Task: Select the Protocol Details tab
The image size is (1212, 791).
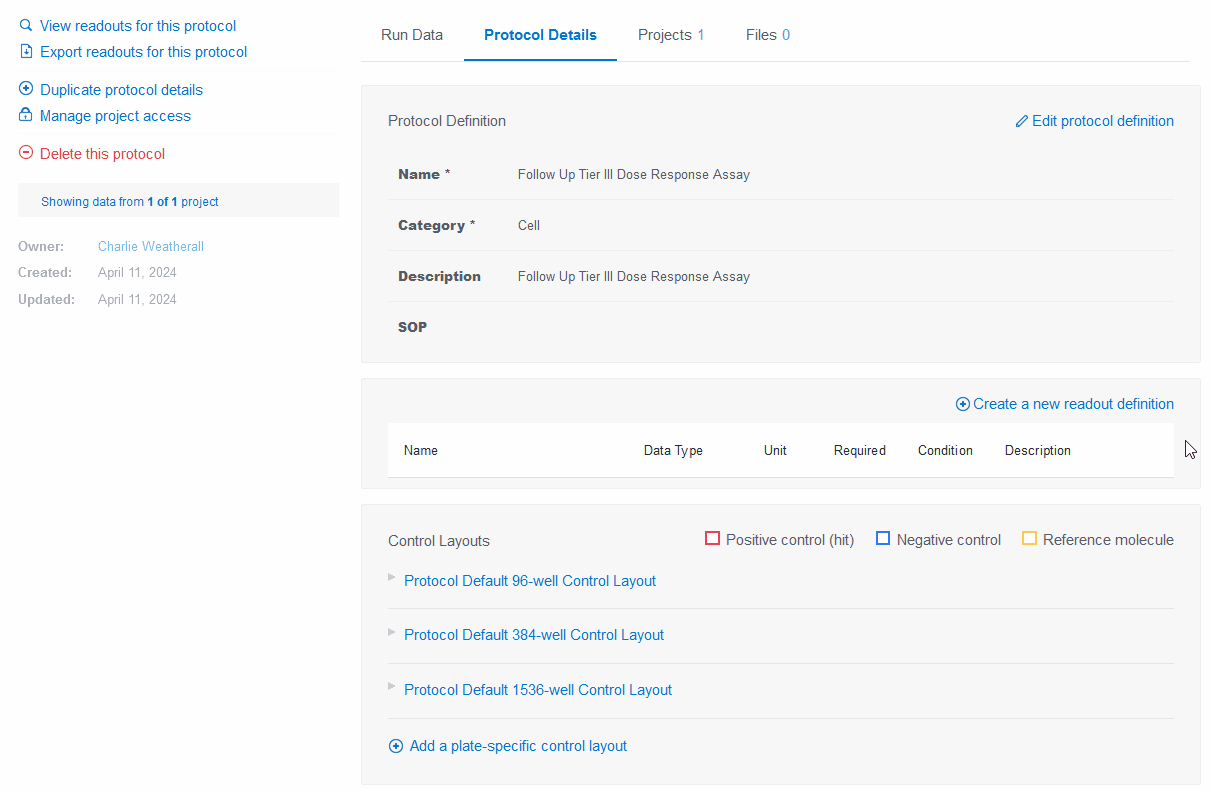Action: [540, 35]
